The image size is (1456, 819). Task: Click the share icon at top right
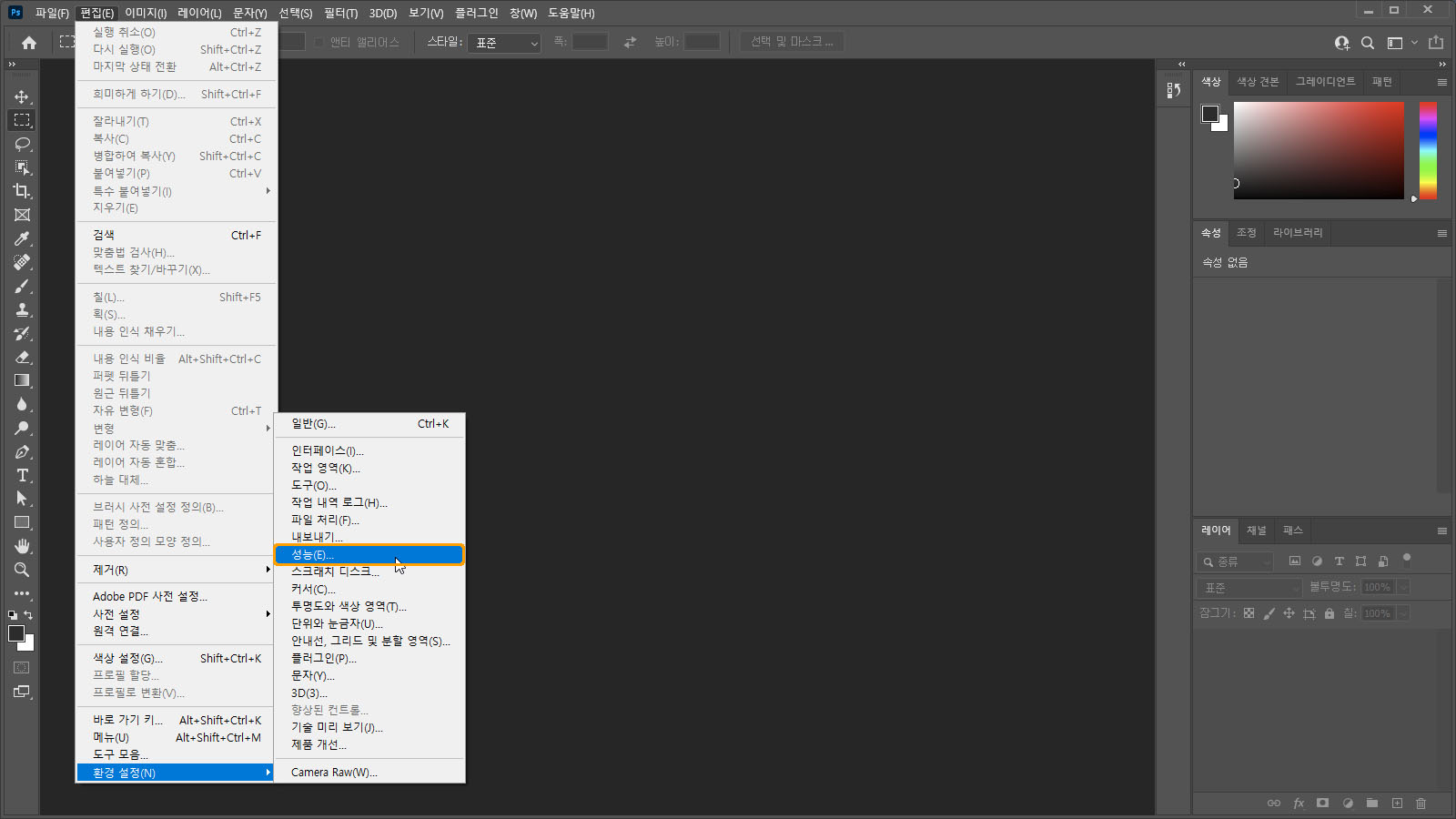point(1436,43)
